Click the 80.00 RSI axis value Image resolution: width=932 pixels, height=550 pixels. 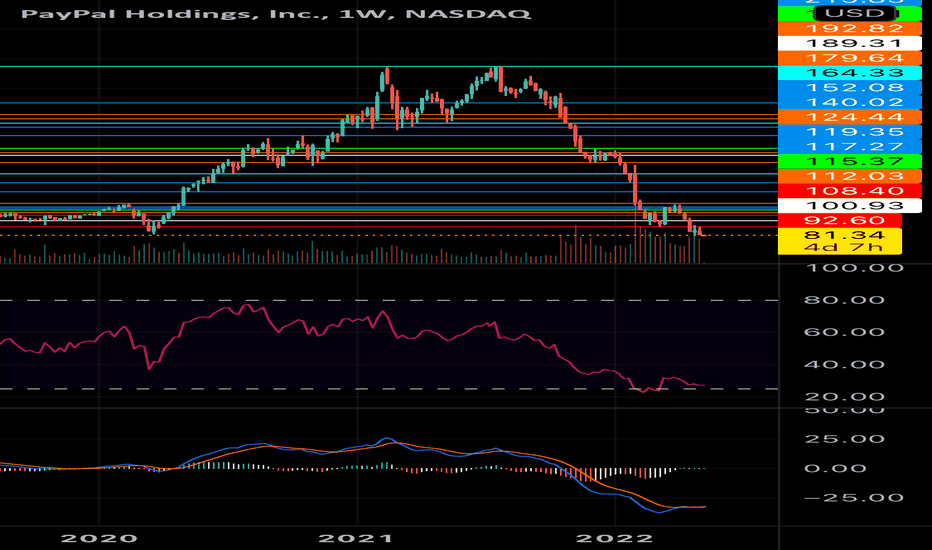pyautogui.click(x=844, y=300)
